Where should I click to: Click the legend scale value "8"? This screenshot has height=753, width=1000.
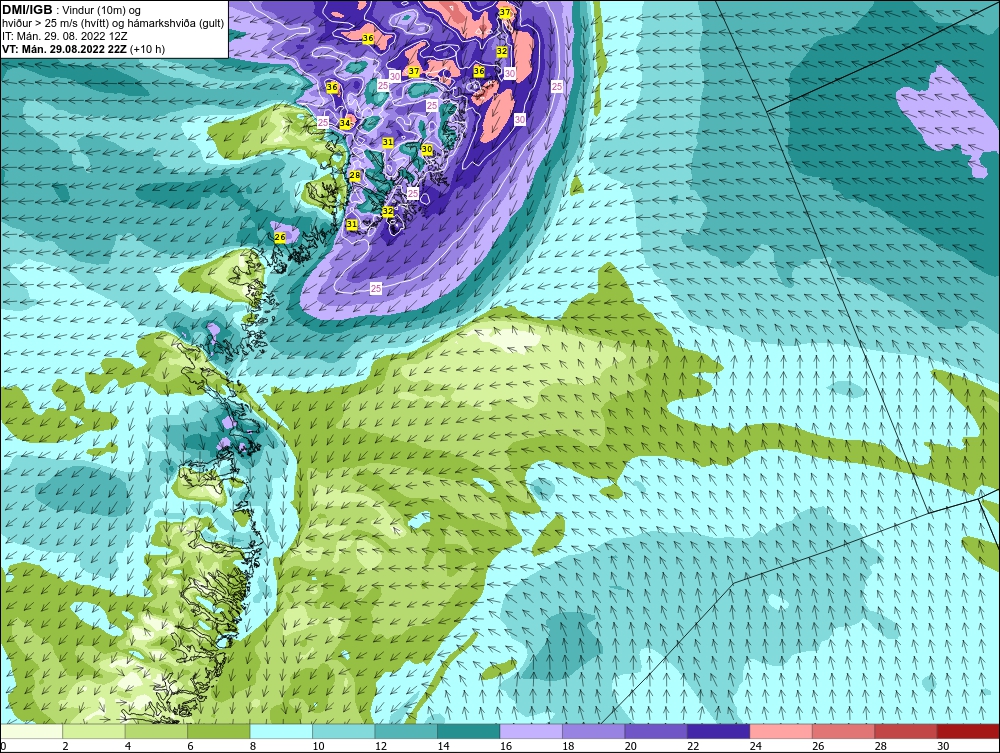click(253, 746)
